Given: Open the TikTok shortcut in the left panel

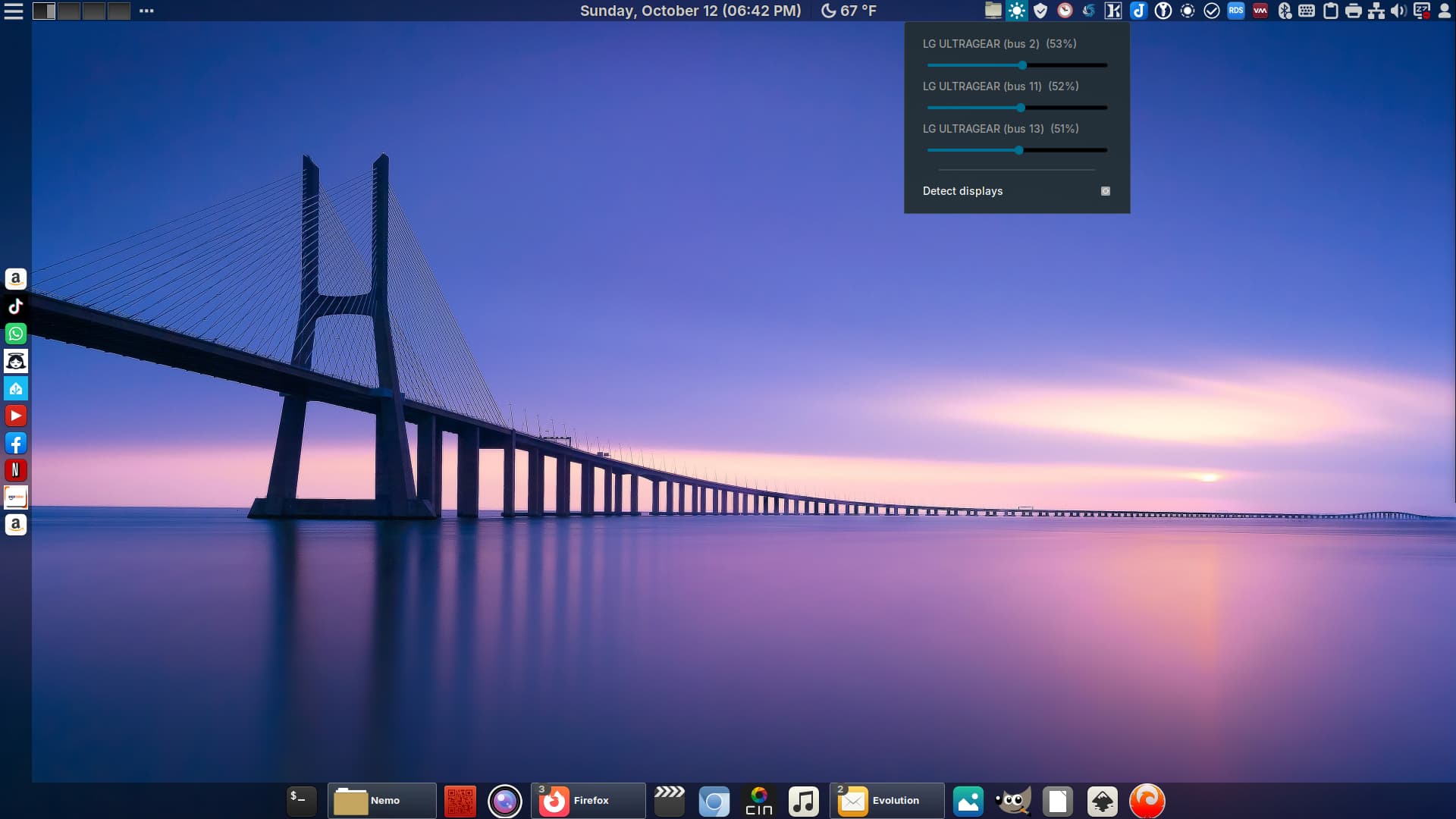Looking at the screenshot, I should coord(15,306).
